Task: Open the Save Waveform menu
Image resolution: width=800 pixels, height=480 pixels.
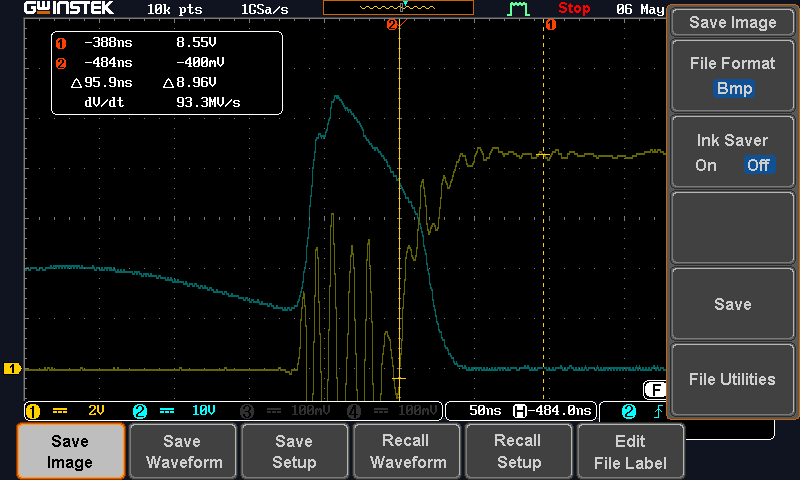Action: tap(183, 451)
